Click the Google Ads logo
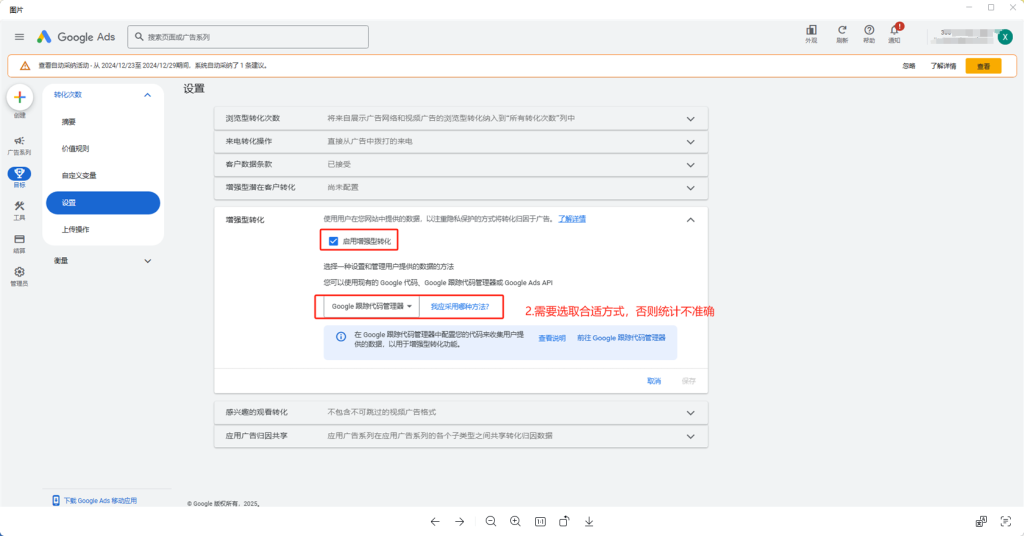The height and width of the screenshot is (536, 1024). (x=76, y=37)
